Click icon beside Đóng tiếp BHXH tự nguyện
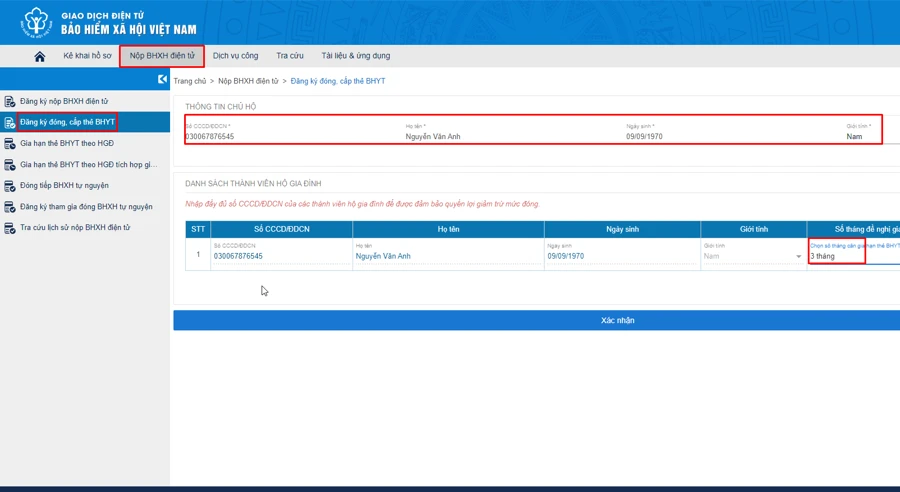The height and width of the screenshot is (492, 900). click(x=10, y=185)
